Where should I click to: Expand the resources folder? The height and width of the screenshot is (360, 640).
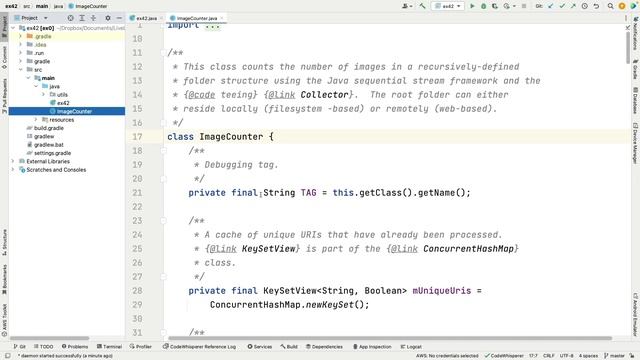(x=36, y=120)
